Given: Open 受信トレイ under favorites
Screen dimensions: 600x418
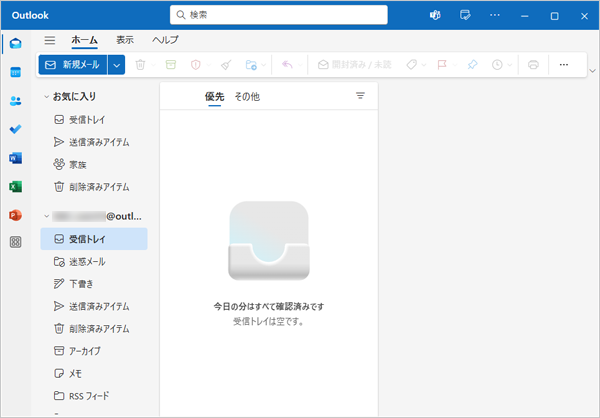Looking at the screenshot, I should coord(94,120).
